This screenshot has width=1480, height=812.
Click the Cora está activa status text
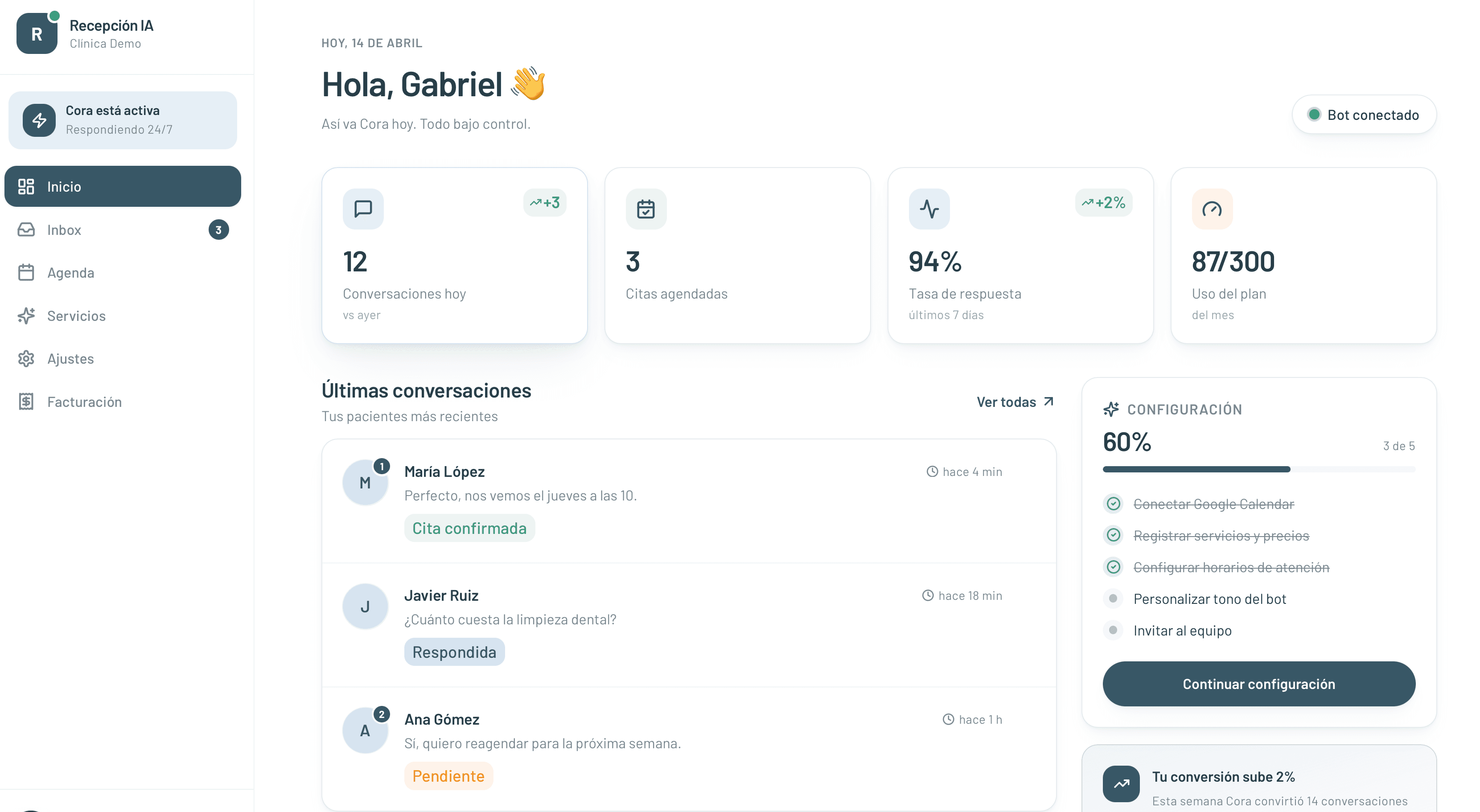113,110
